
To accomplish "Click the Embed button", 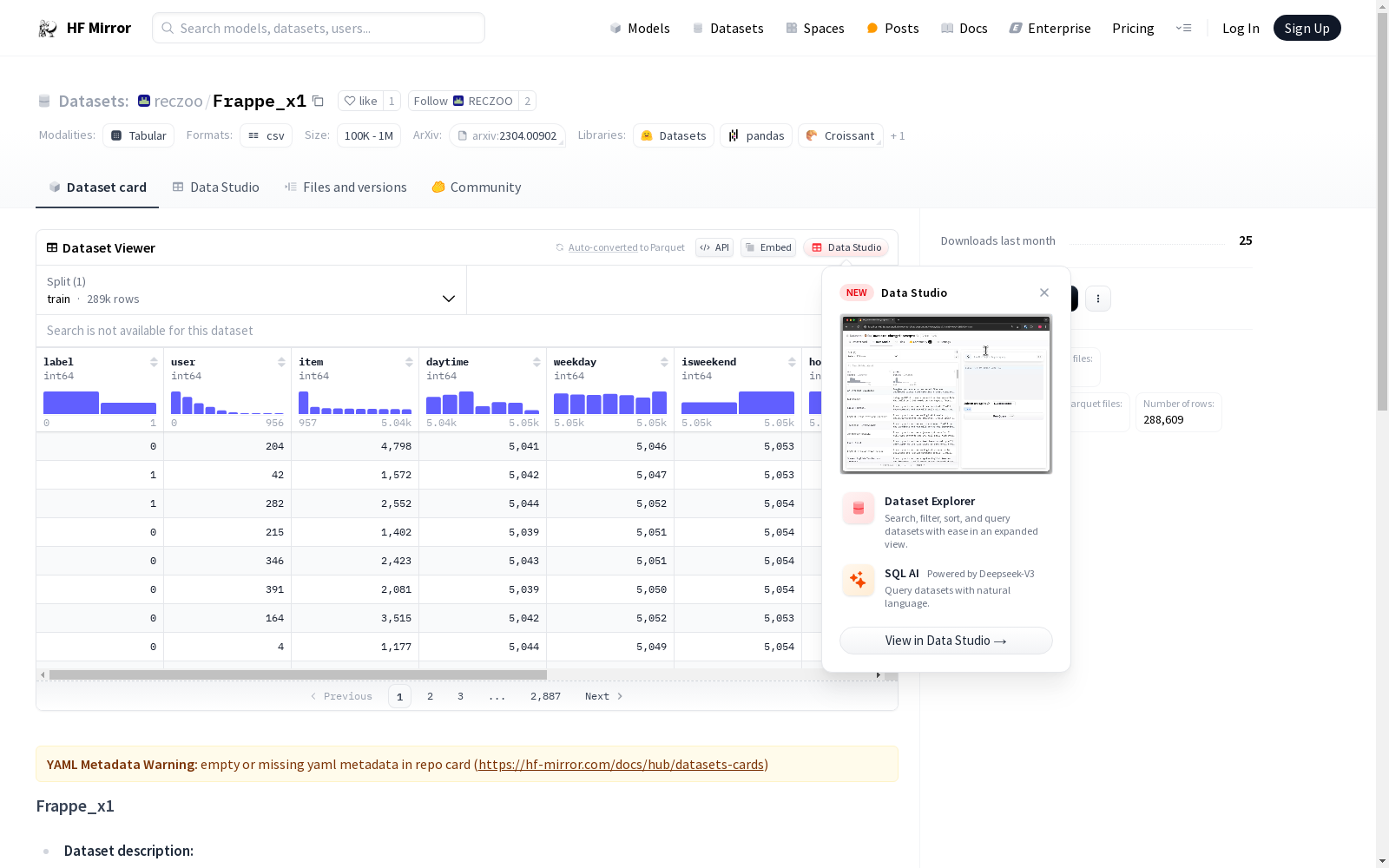I will tap(768, 247).
